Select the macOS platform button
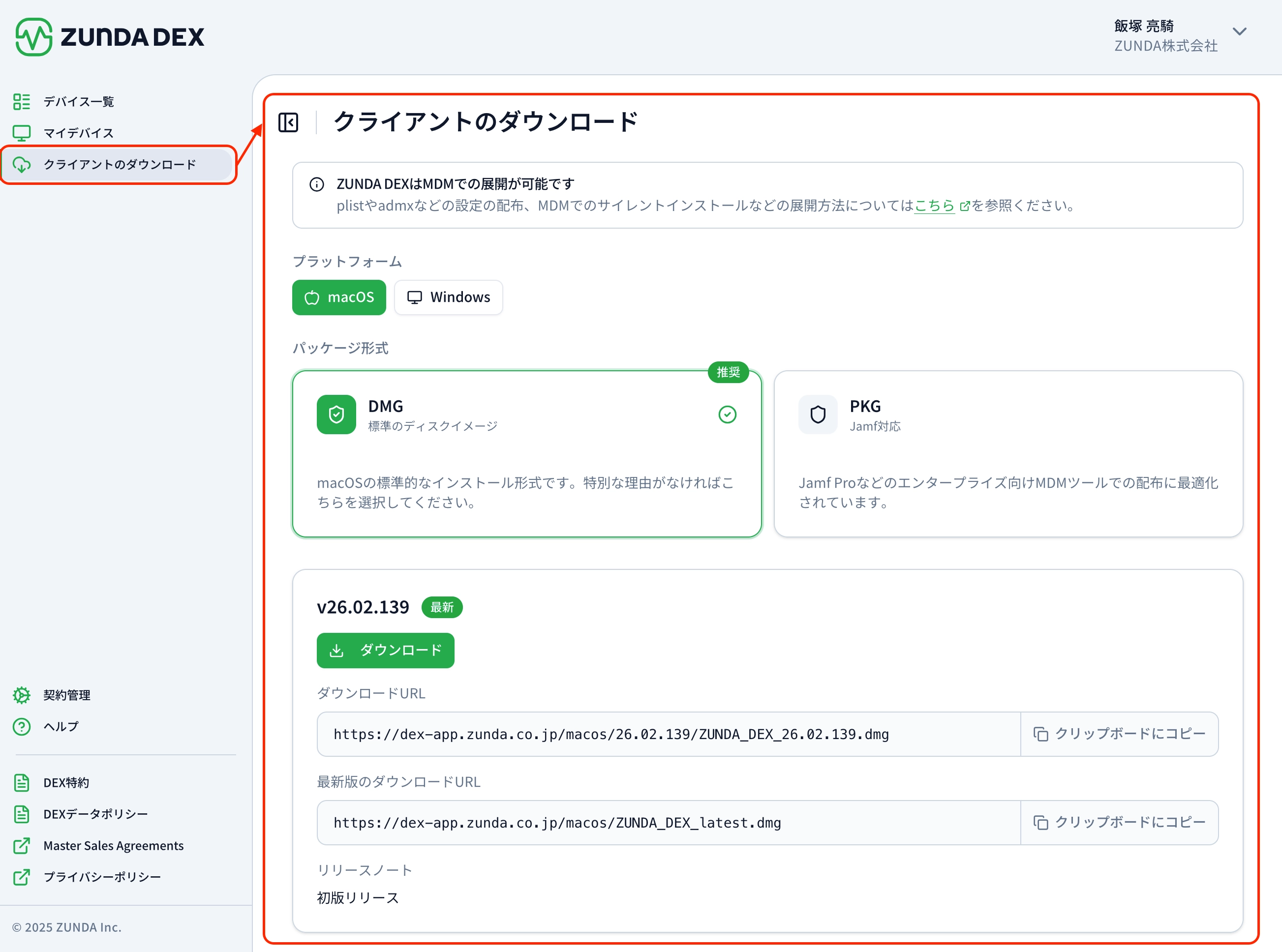The width and height of the screenshot is (1282, 952). (x=339, y=297)
